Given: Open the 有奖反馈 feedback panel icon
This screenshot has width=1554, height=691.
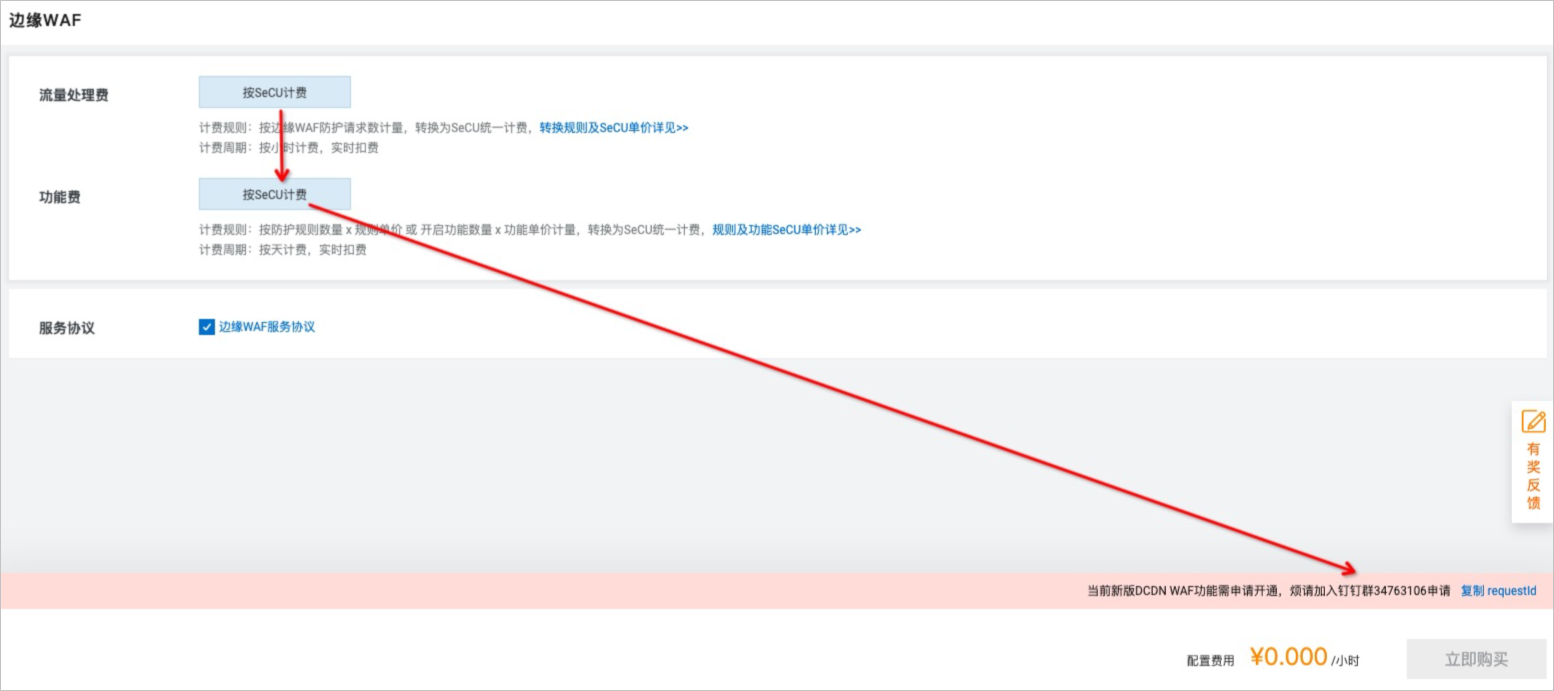Looking at the screenshot, I should tap(1531, 471).
